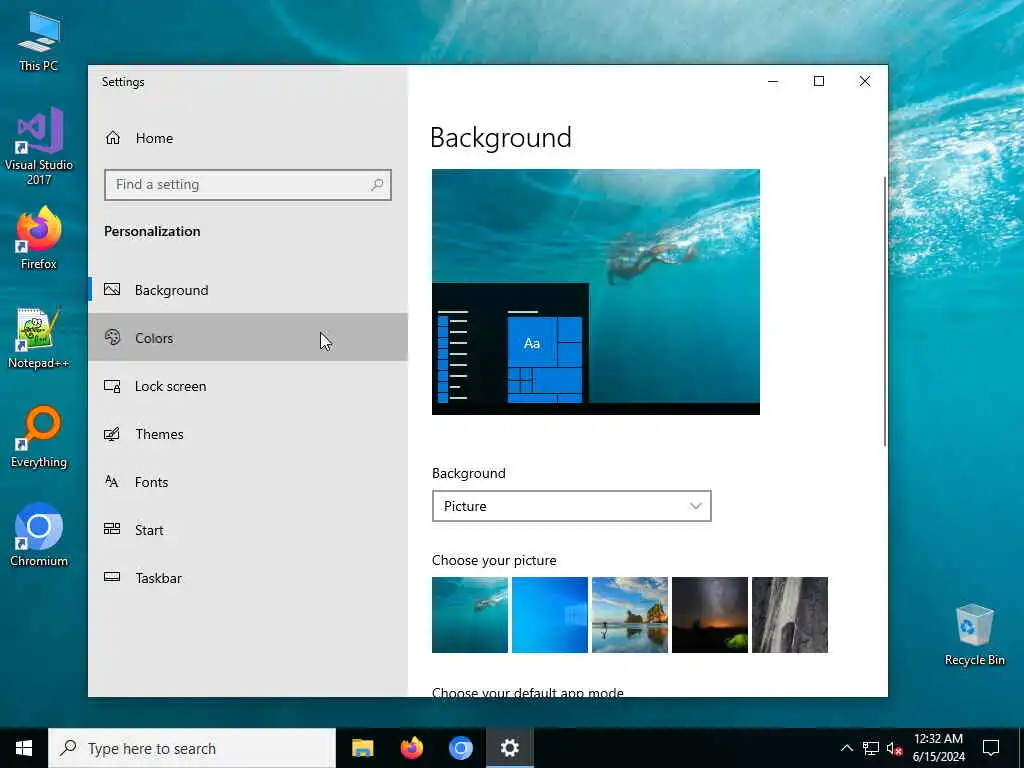
Task: Click the Lock screen icon
Action: point(112,386)
